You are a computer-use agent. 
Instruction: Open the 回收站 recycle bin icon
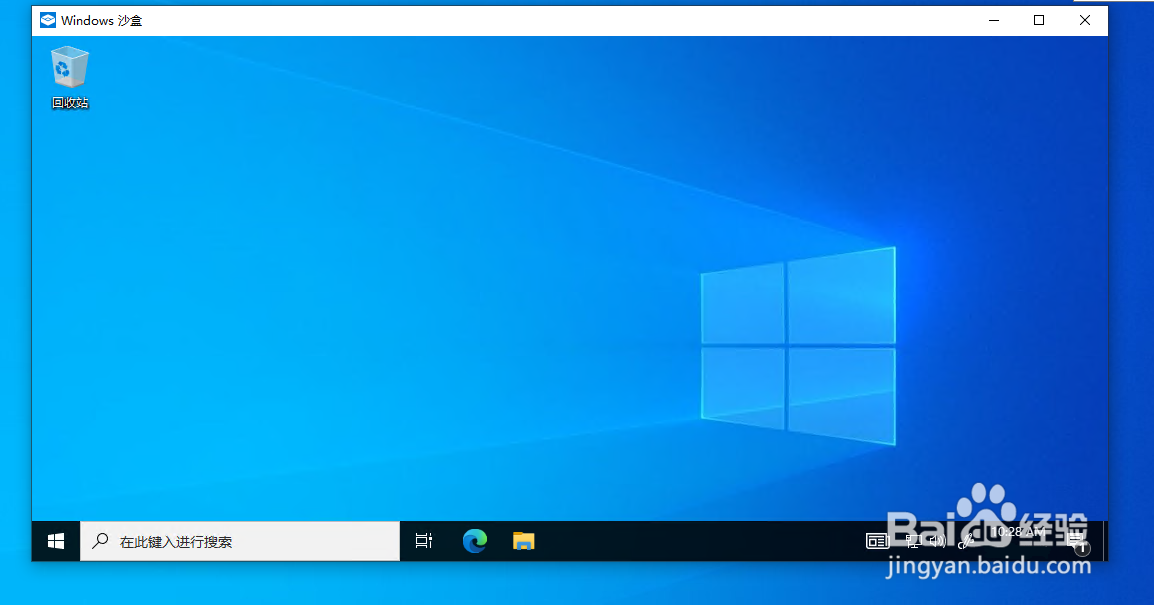(x=70, y=77)
